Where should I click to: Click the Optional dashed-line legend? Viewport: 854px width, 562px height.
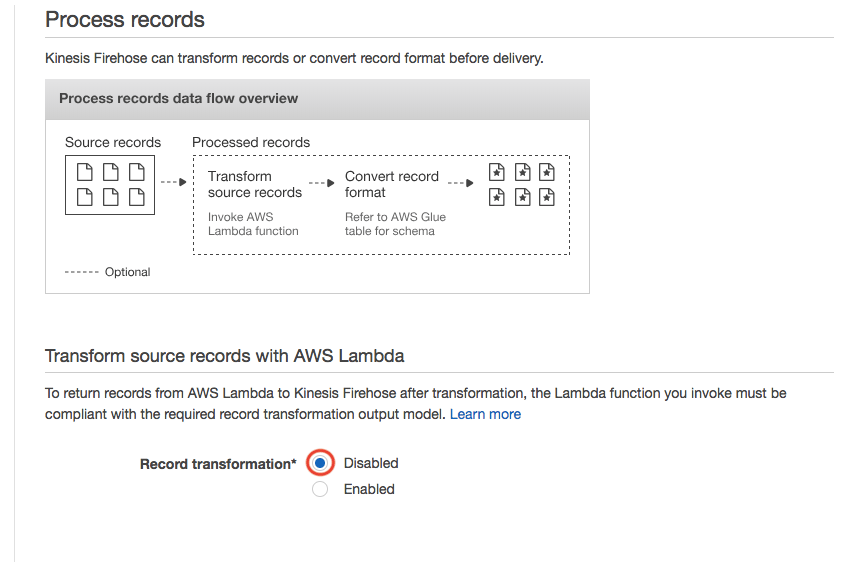pyautogui.click(x=107, y=272)
